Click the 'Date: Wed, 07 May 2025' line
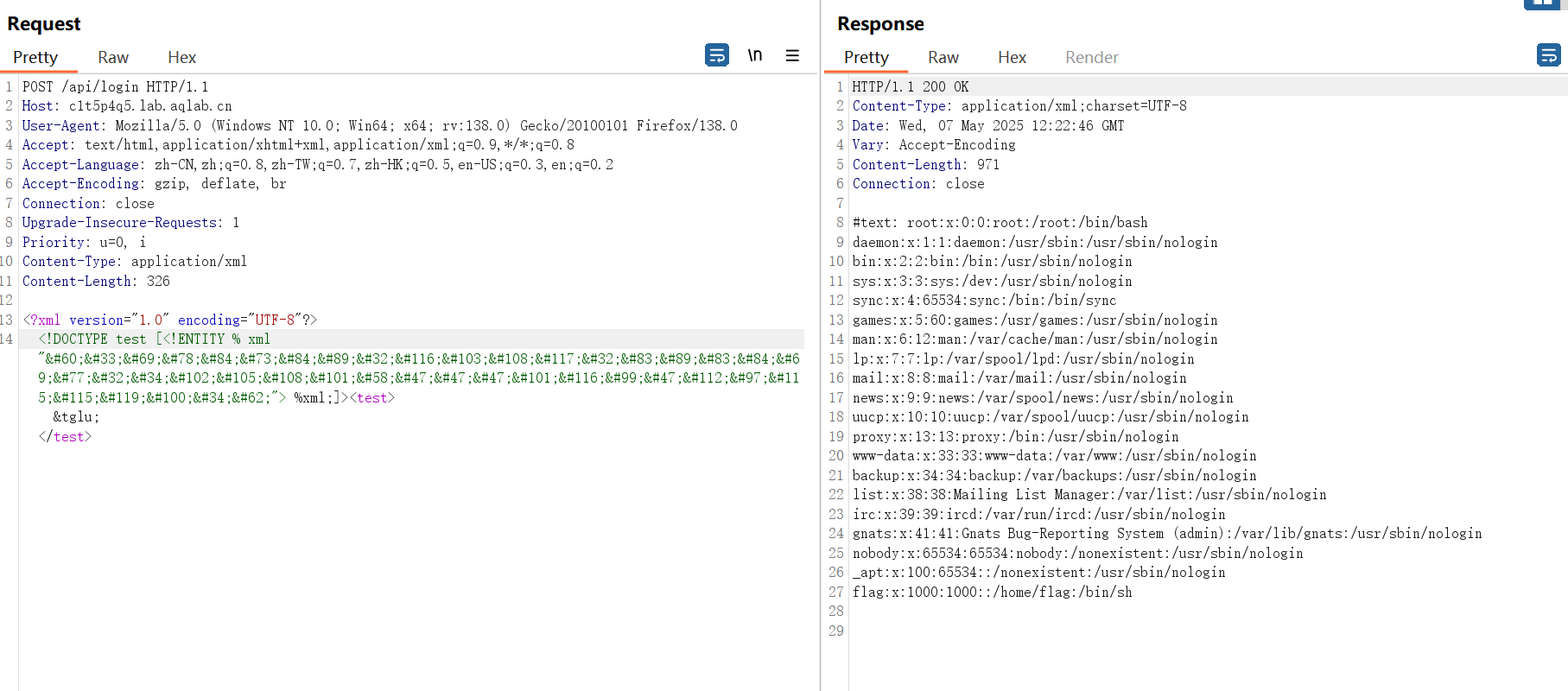Viewport: 1568px width, 691px height. pos(988,126)
